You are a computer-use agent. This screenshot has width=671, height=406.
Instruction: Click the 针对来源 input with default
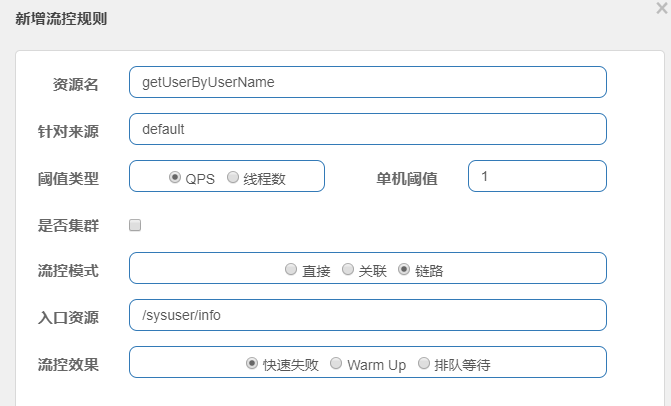[x=367, y=129]
